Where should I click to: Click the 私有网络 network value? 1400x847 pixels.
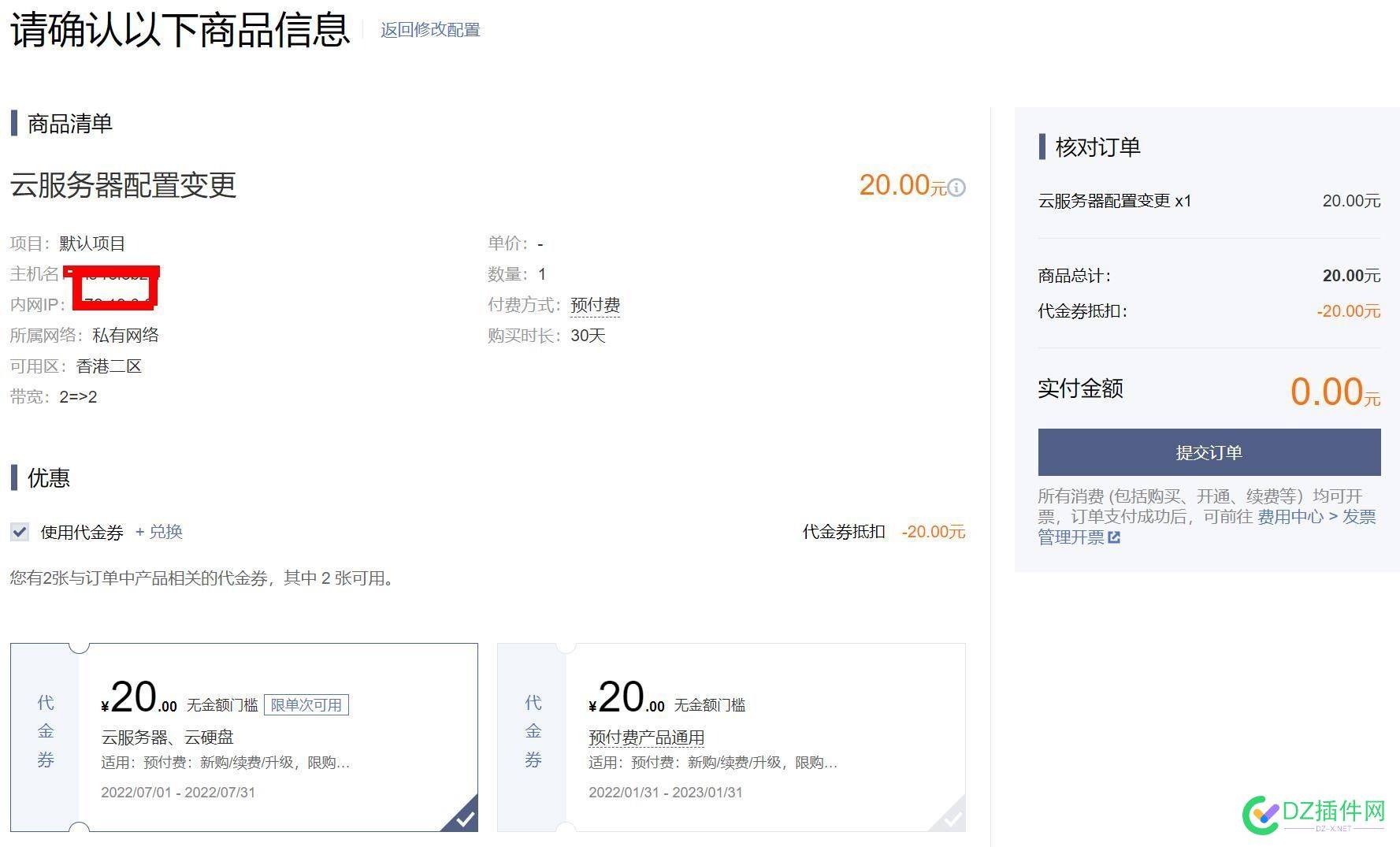tap(125, 336)
